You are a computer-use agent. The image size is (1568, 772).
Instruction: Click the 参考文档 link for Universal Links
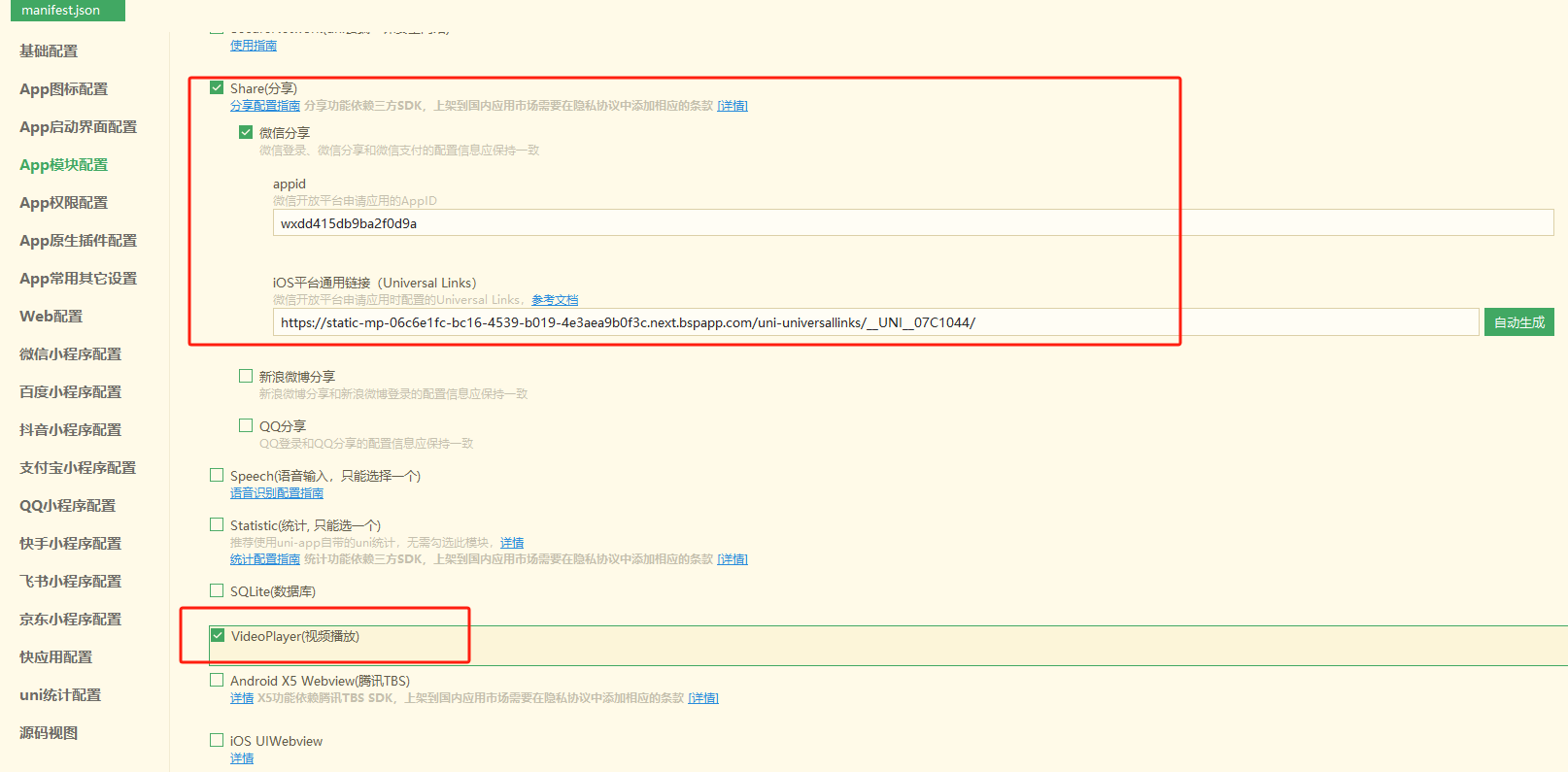(555, 300)
